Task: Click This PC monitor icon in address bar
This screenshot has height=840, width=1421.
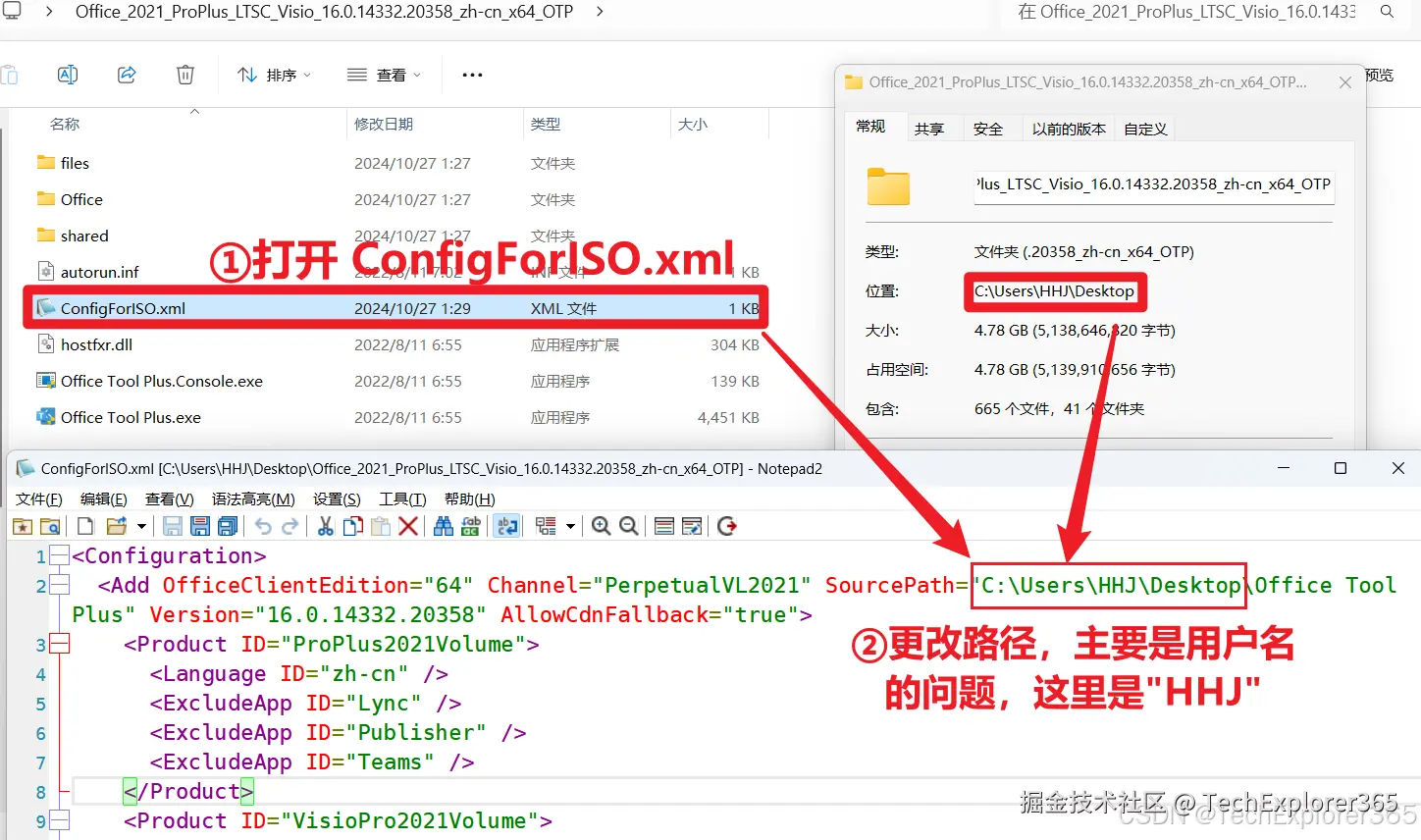Action: (12, 12)
